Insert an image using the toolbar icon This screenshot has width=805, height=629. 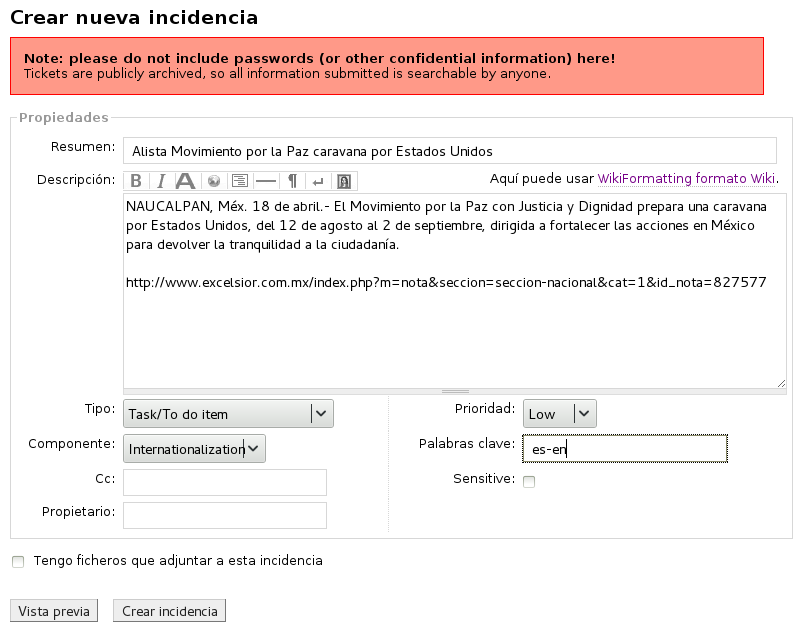pyautogui.click(x=344, y=181)
